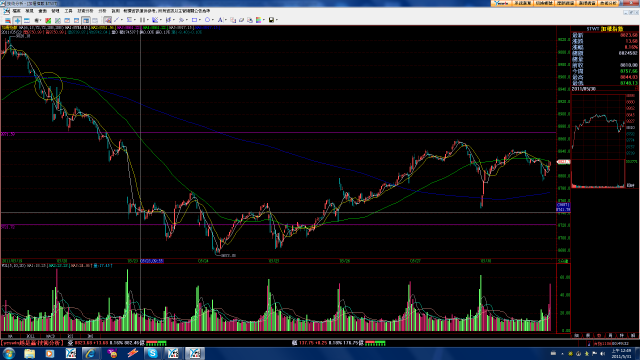Click the date stepper beside 2011/05/30
640x360 pixels.
pyautogui.click(x=636, y=89)
